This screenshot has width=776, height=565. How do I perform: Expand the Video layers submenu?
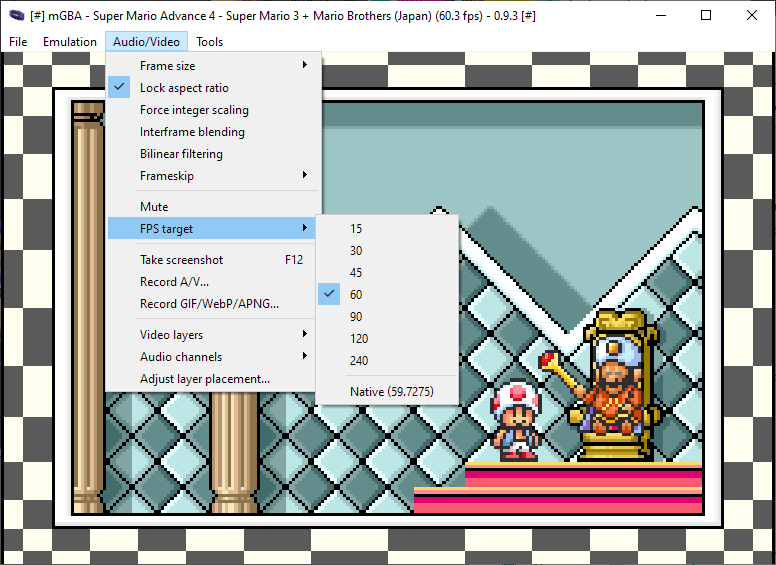pyautogui.click(x=212, y=334)
